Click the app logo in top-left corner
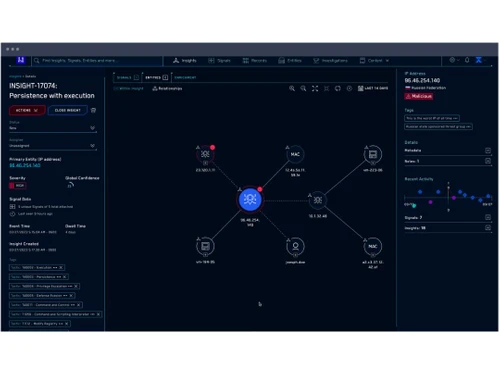 click(21, 60)
